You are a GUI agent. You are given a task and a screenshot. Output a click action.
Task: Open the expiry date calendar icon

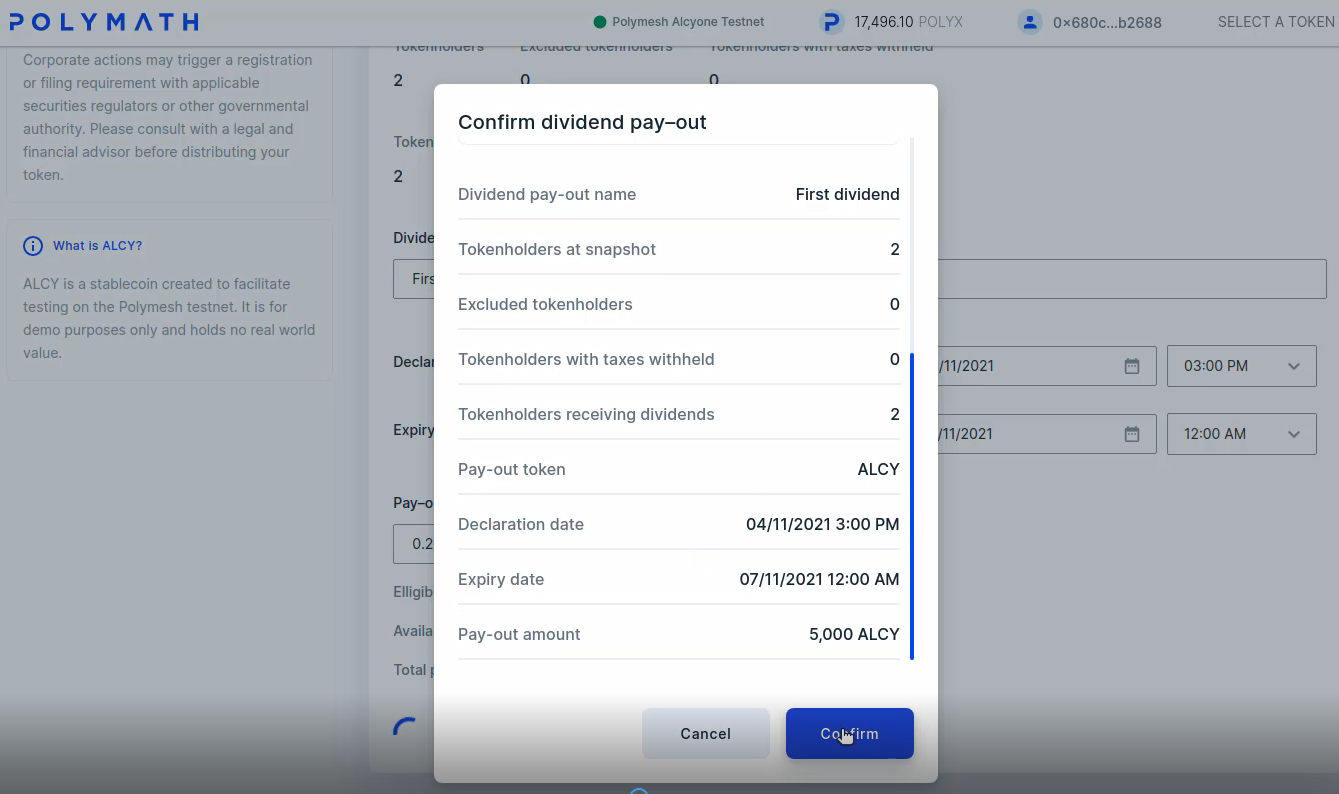click(1131, 434)
